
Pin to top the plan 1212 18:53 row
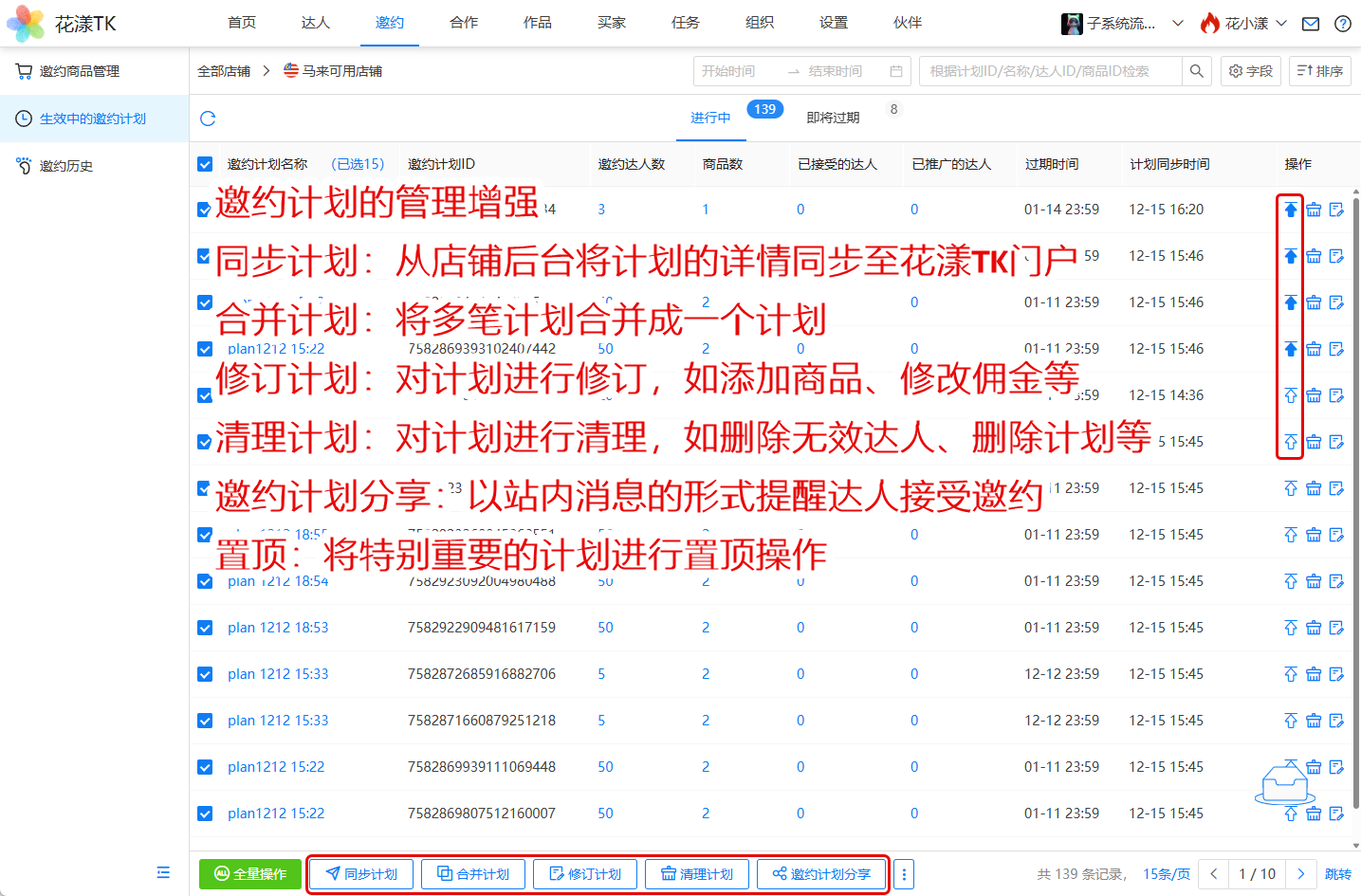point(1291,628)
